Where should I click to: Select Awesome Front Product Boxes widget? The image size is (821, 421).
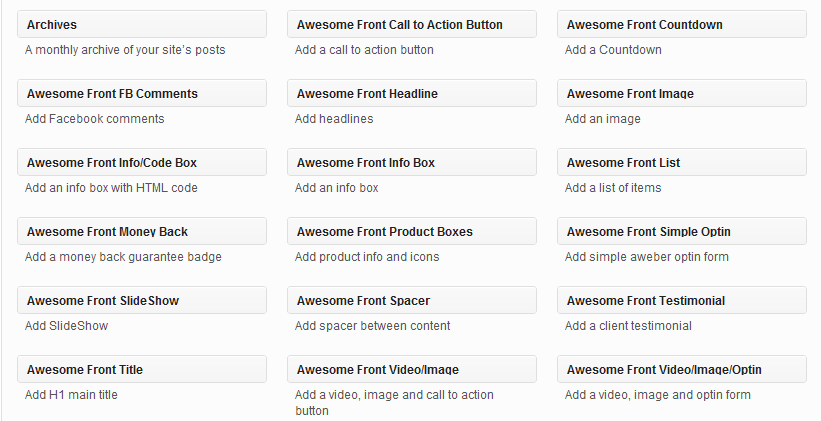click(412, 231)
